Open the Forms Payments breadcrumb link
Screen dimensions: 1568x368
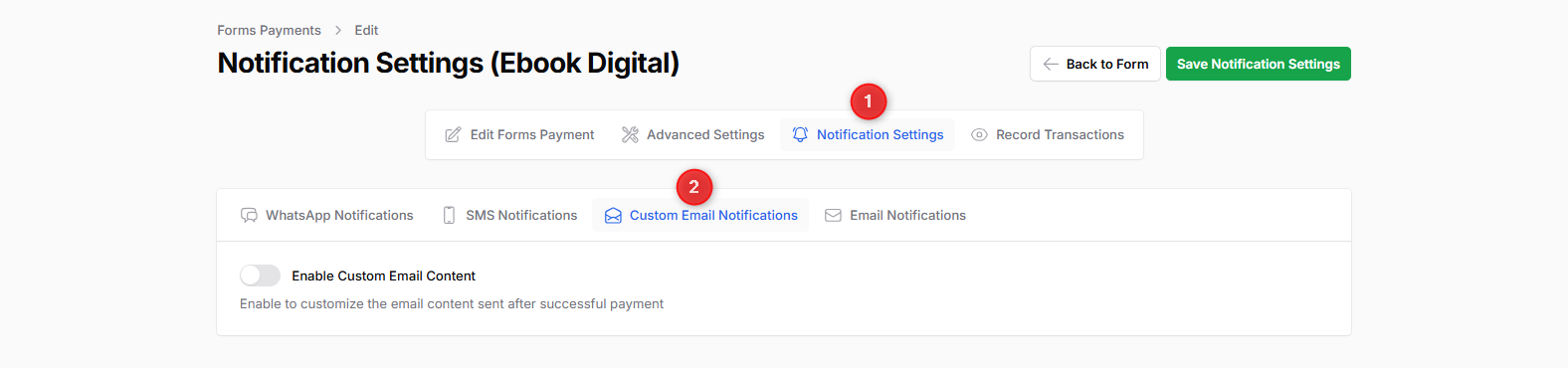point(270,30)
